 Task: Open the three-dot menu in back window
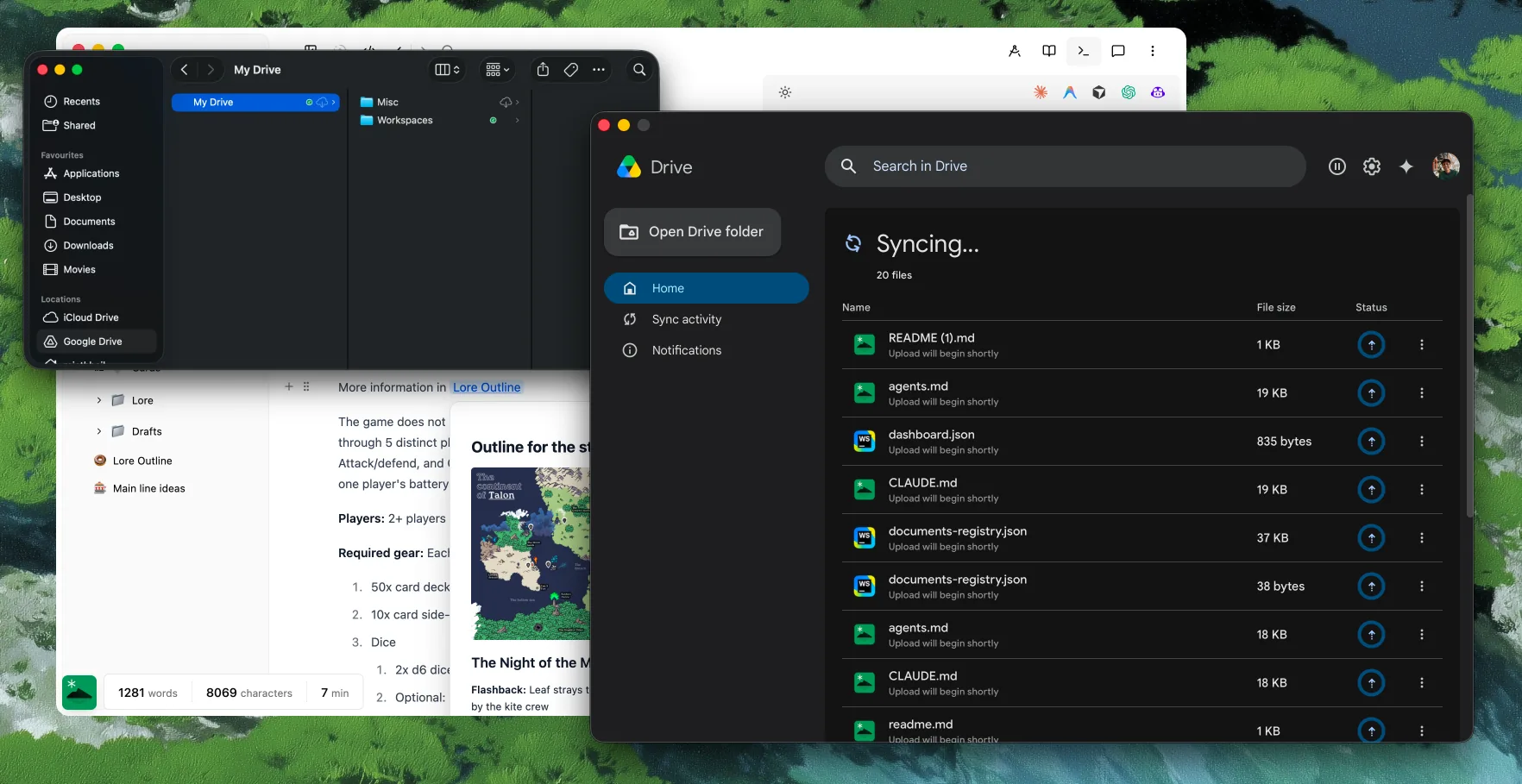click(1153, 51)
